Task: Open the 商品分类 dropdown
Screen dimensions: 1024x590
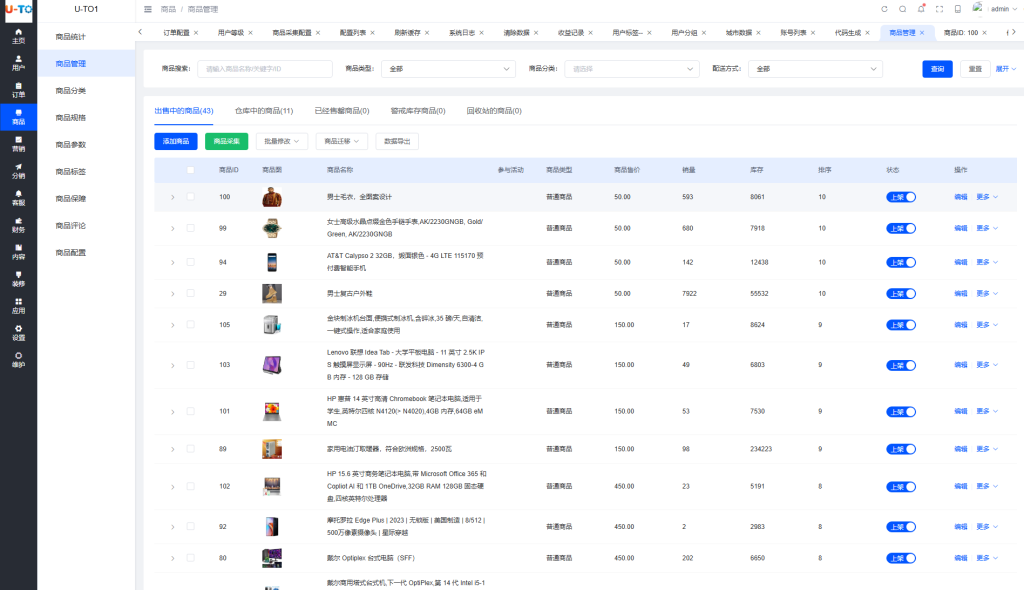Action: (632, 69)
